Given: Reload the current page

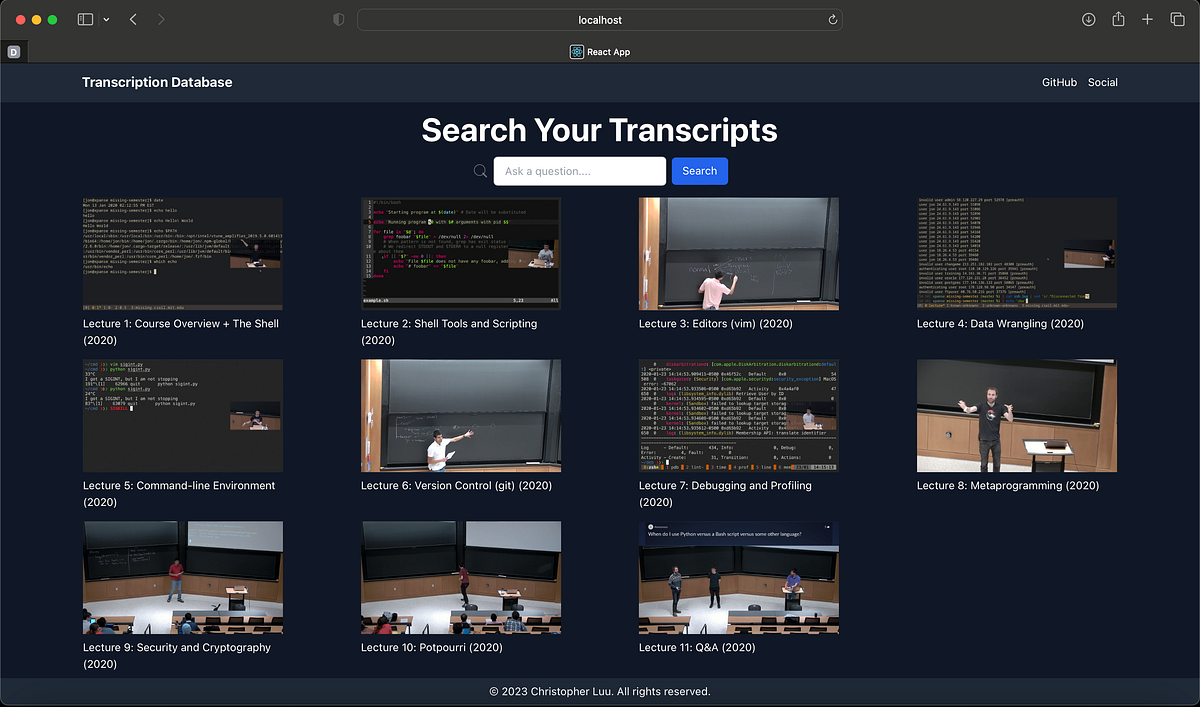Looking at the screenshot, I should [832, 19].
